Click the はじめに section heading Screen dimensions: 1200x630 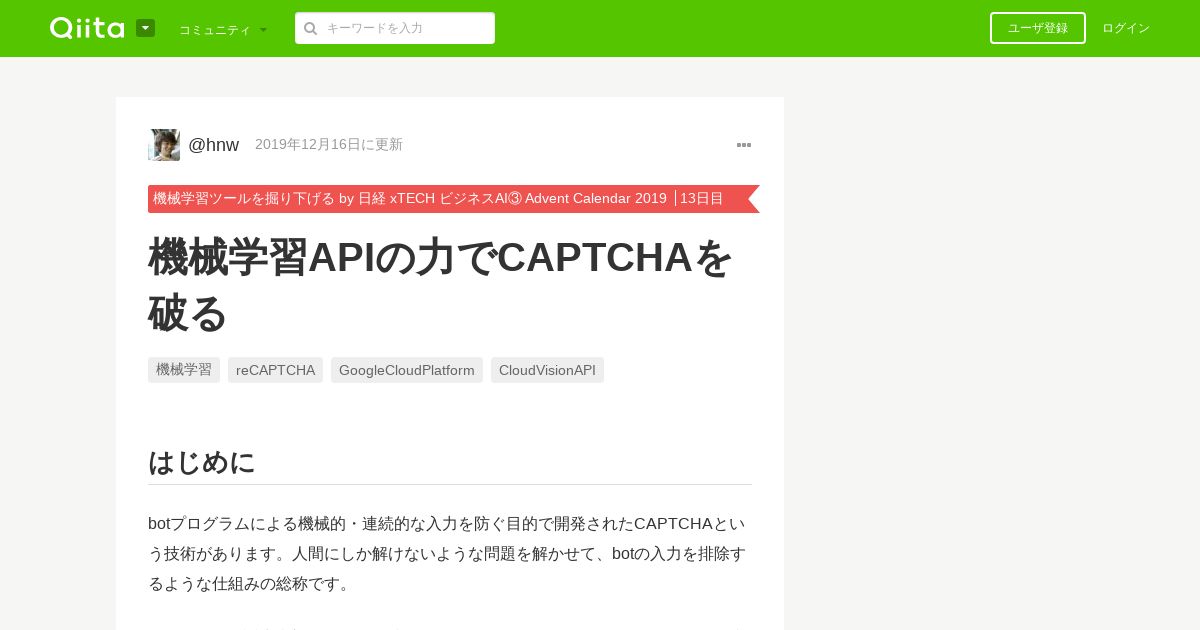click(x=201, y=462)
